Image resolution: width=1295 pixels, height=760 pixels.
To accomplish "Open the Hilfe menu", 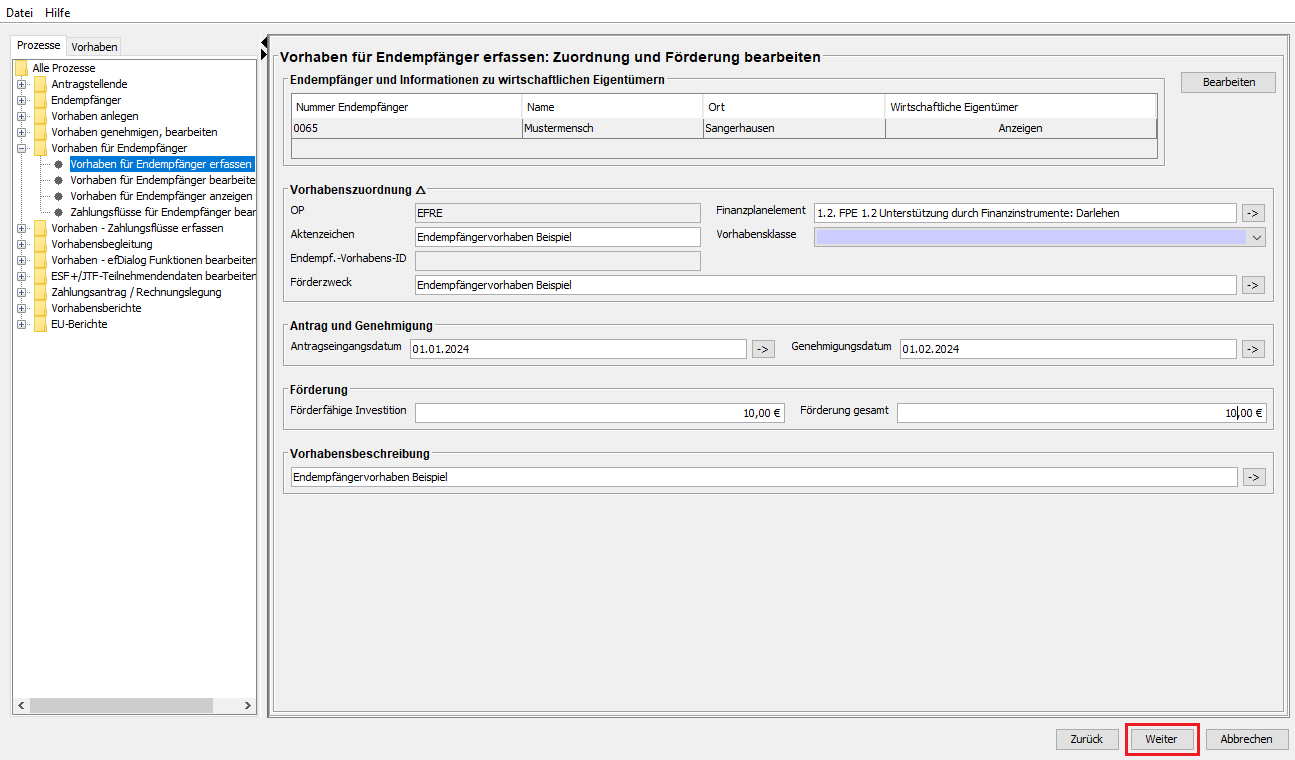I will click(58, 12).
